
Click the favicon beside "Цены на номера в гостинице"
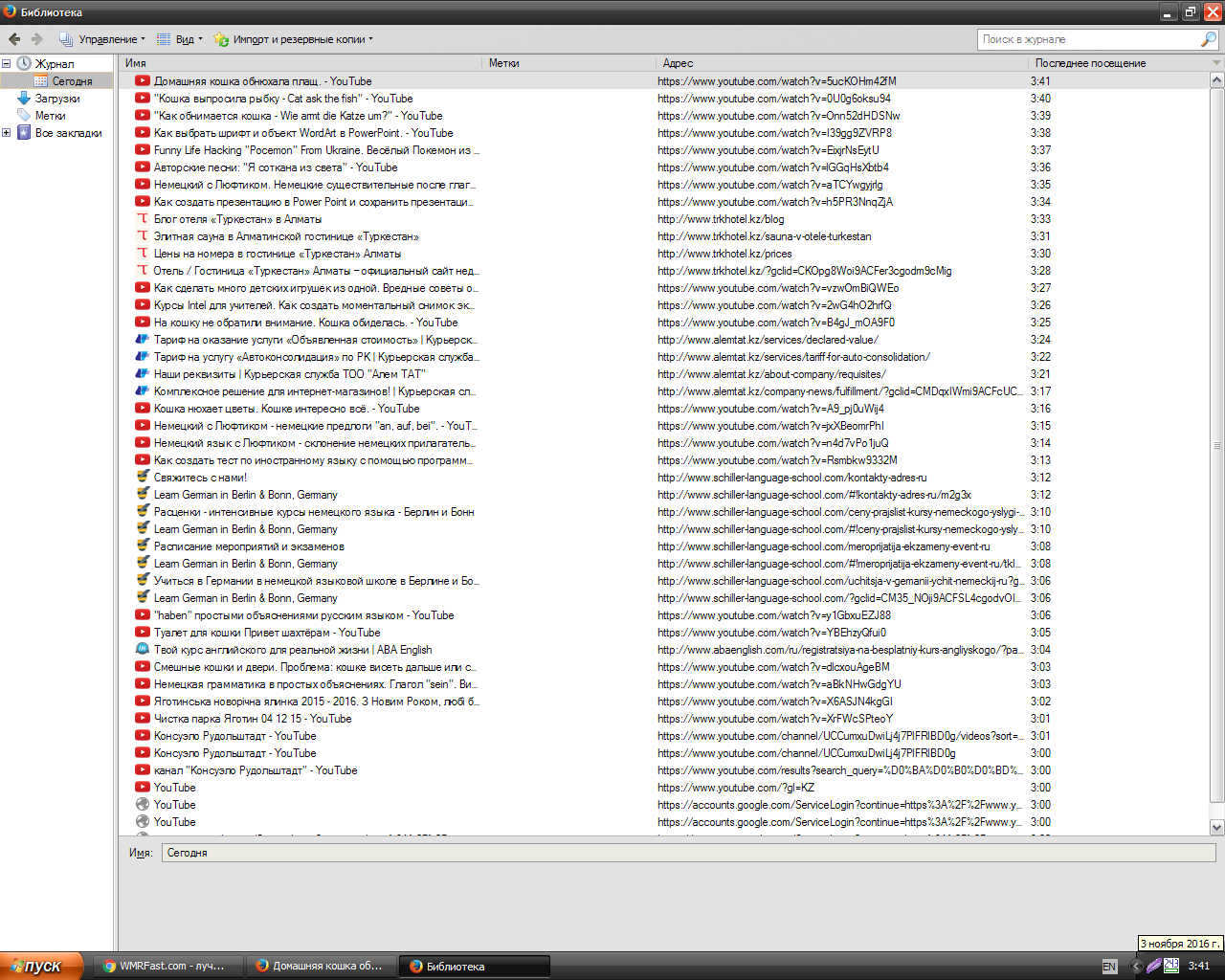143,254
